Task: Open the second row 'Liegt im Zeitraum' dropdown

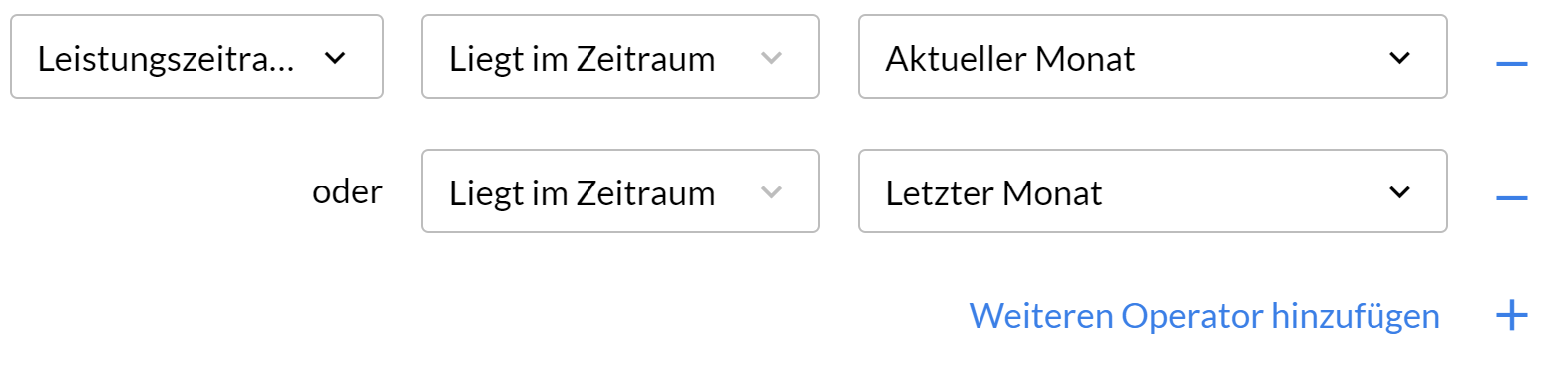Action: pyautogui.click(x=620, y=191)
